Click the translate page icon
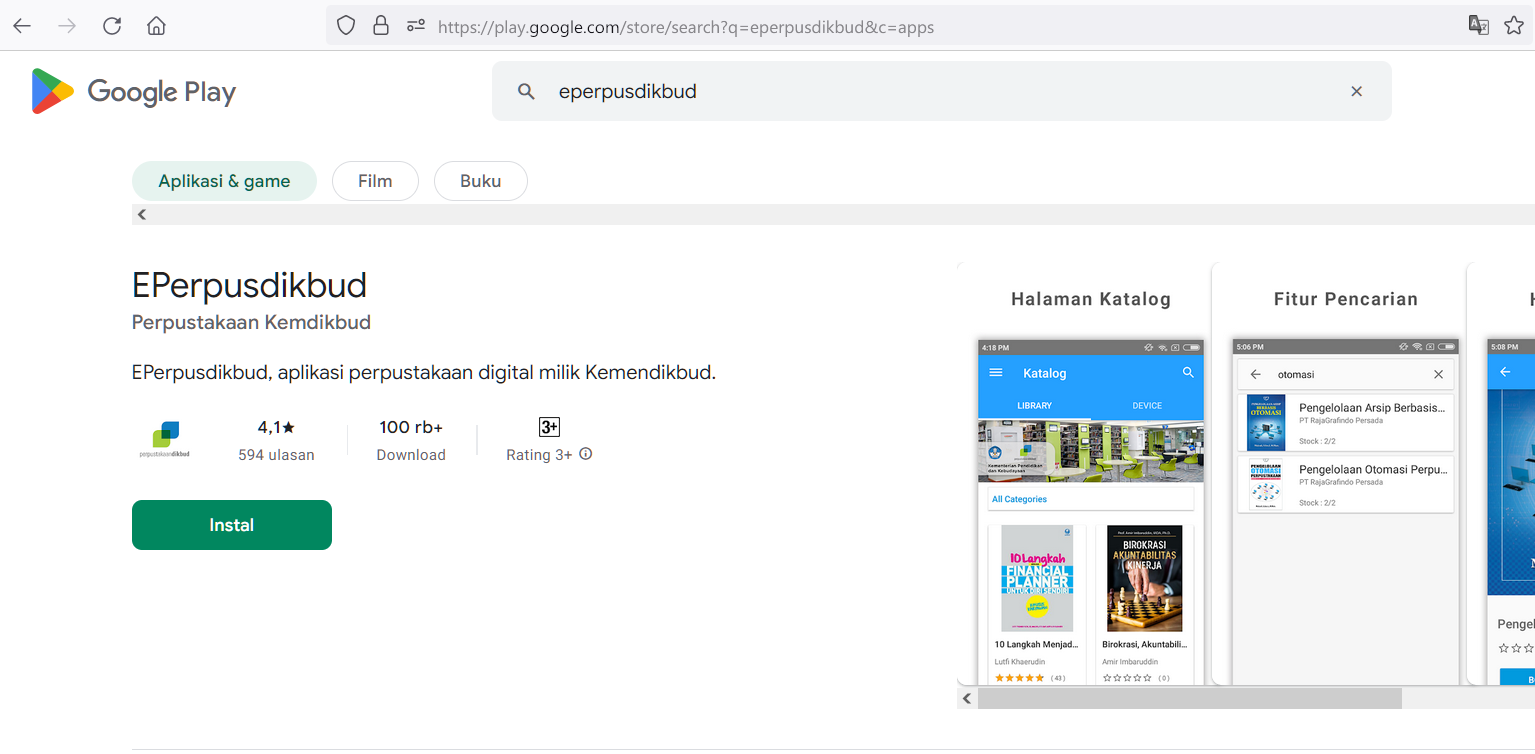The height and width of the screenshot is (754, 1535). [1478, 26]
